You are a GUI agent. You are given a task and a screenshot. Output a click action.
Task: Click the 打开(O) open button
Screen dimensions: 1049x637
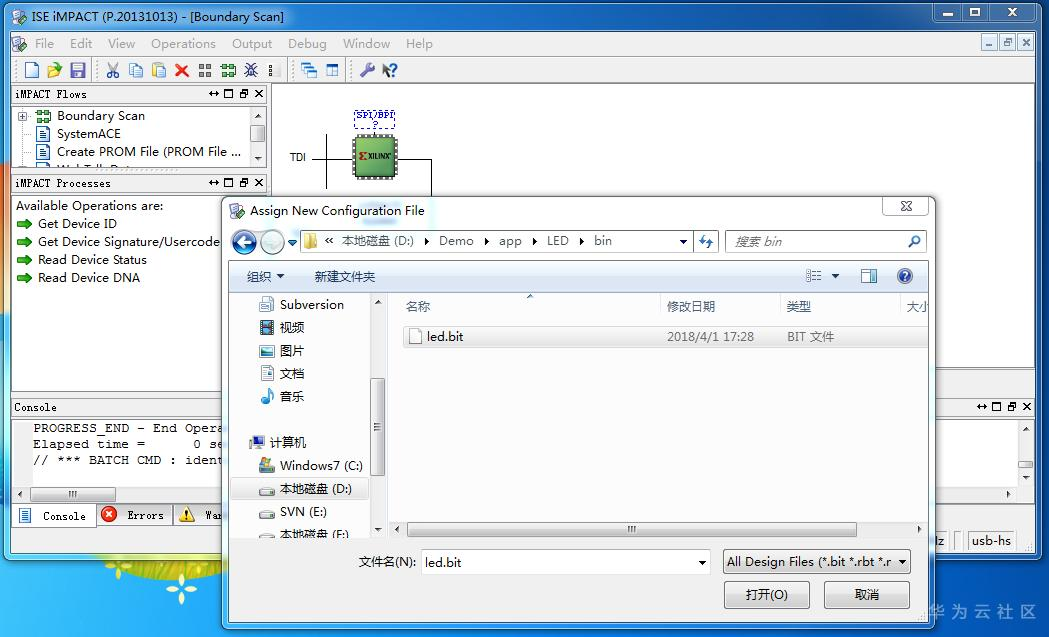[767, 594]
